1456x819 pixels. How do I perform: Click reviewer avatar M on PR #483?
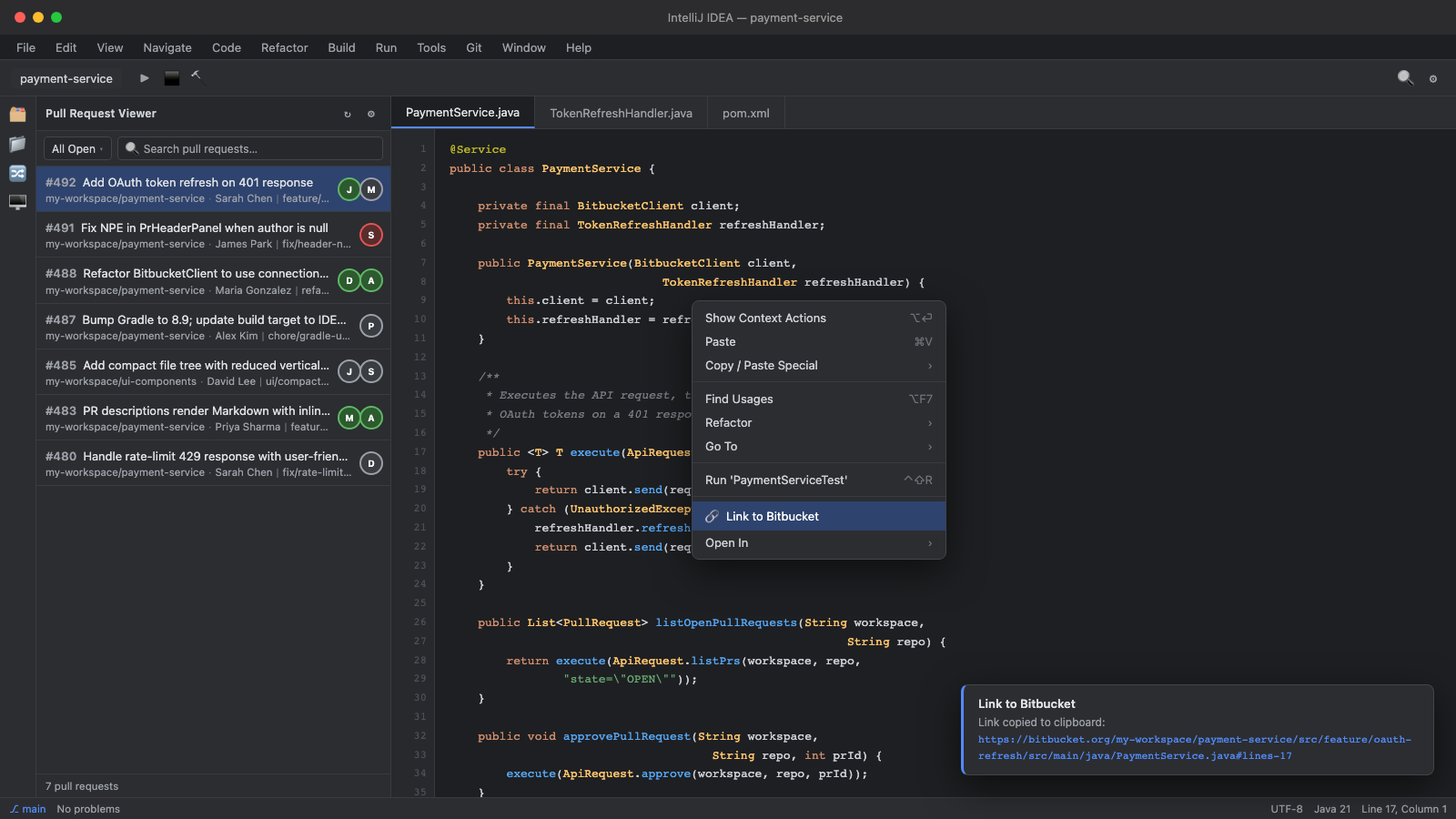point(349,418)
